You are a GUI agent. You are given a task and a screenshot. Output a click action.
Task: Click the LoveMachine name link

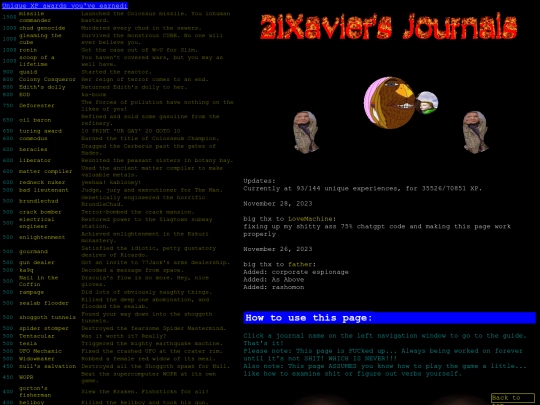(x=310, y=219)
